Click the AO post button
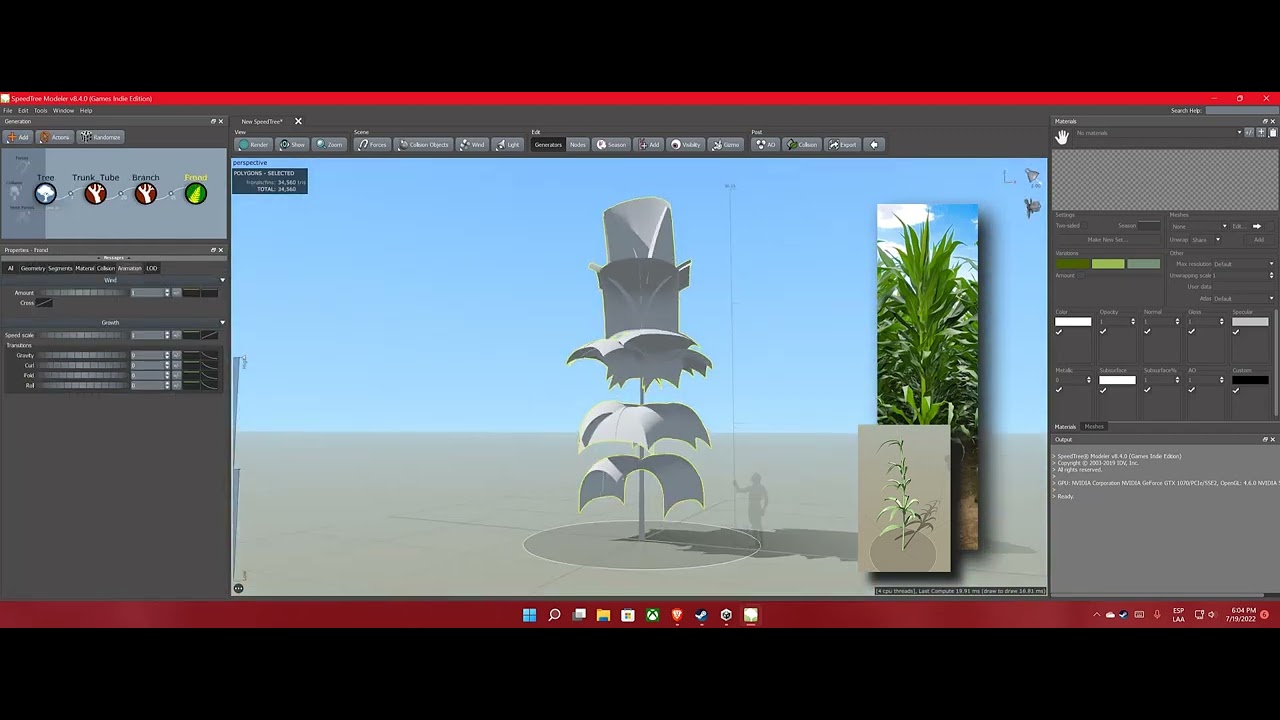The image size is (1280, 720). [766, 145]
